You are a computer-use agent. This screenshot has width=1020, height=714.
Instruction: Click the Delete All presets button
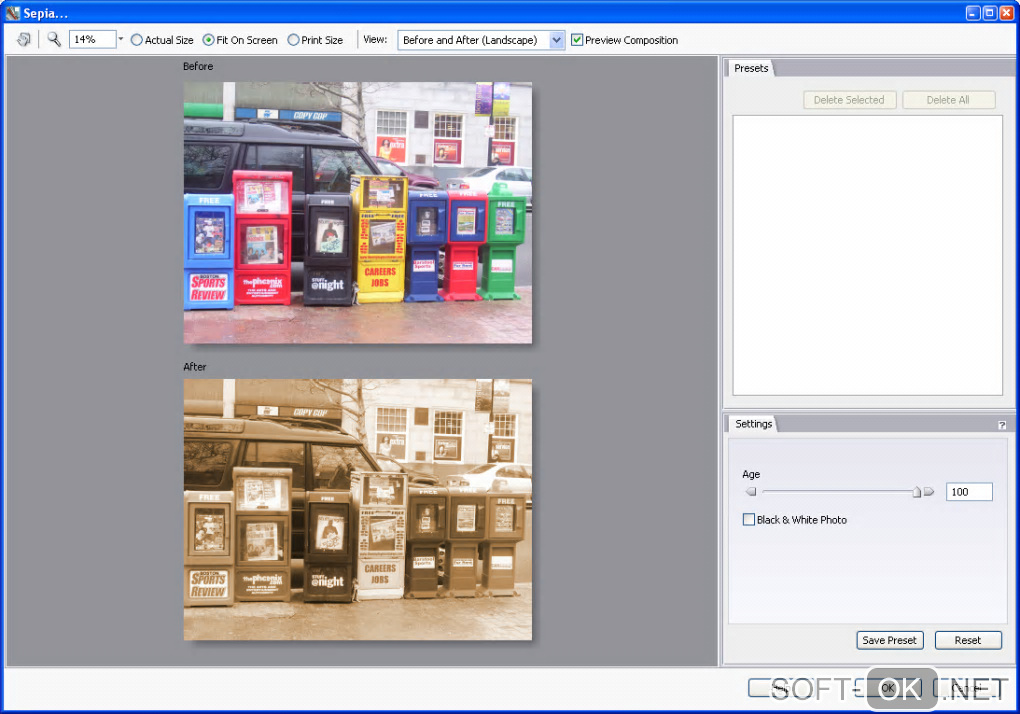(x=948, y=100)
